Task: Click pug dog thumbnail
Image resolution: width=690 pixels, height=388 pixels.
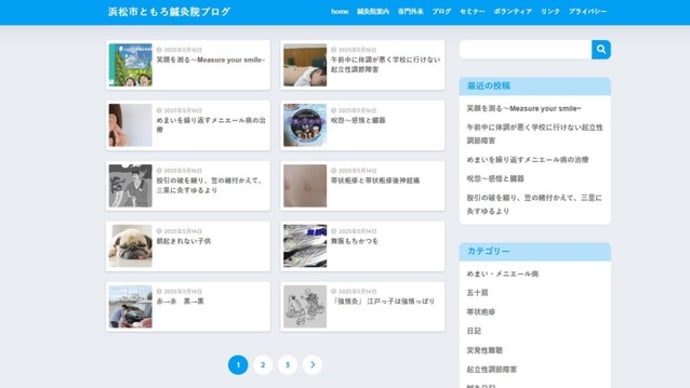Action: (130, 246)
